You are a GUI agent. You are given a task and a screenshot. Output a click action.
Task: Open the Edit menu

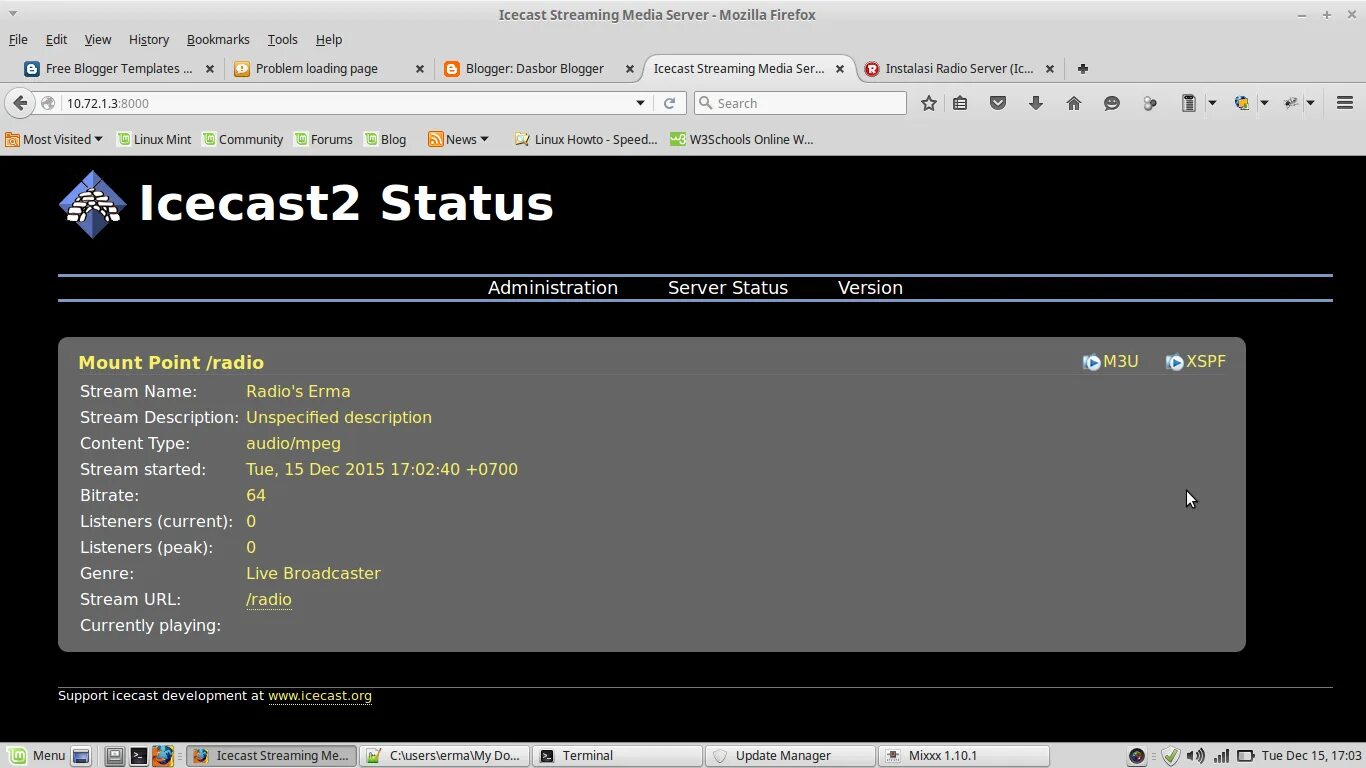(56, 40)
